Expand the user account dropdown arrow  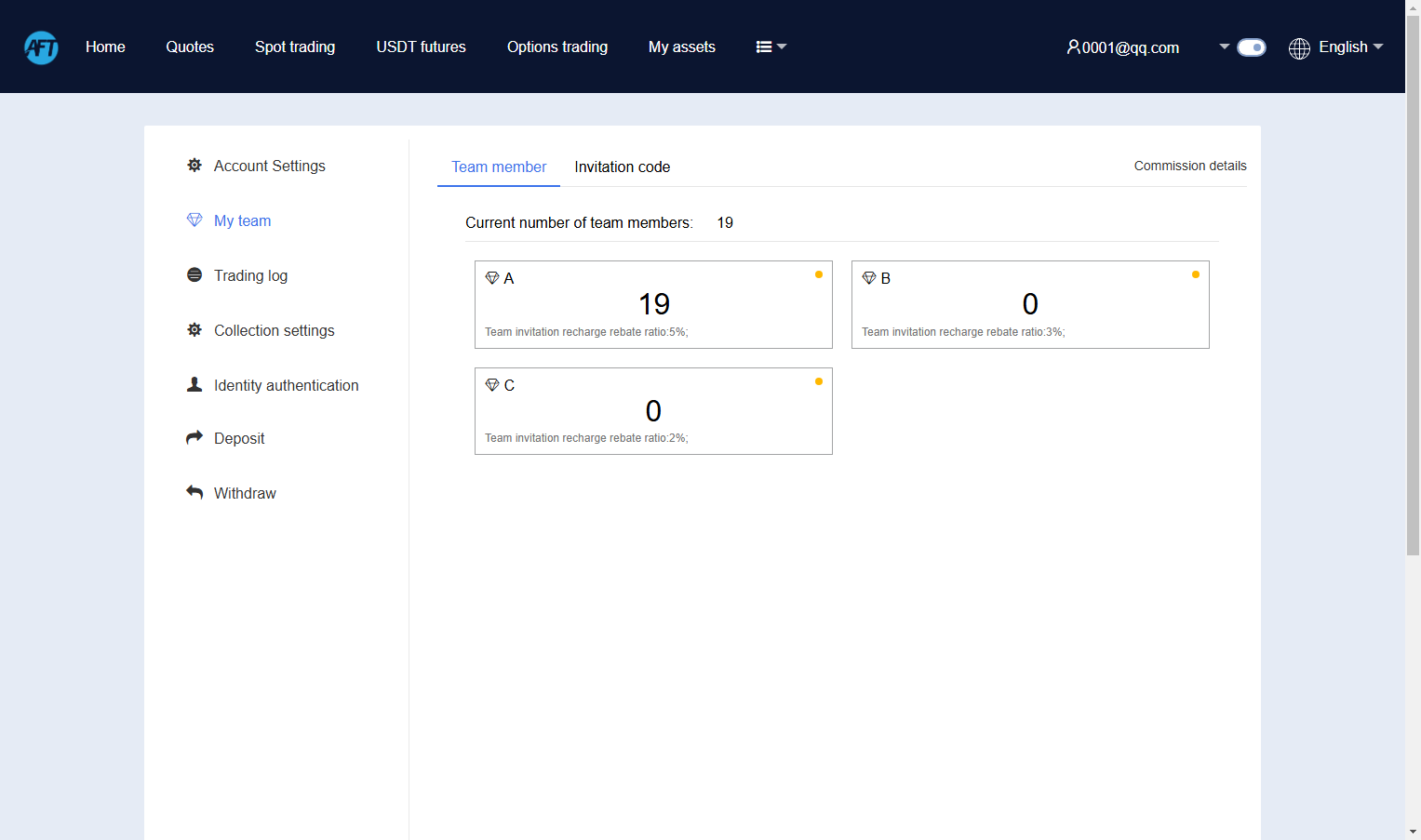[x=1225, y=47]
